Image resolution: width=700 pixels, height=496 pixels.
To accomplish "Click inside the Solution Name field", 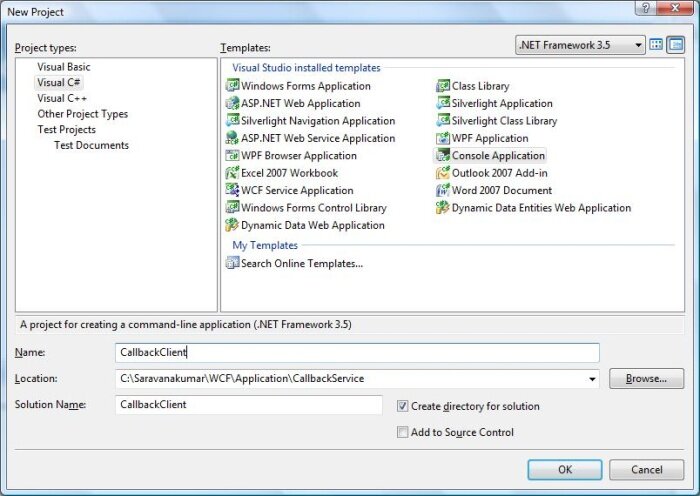I will [249, 405].
